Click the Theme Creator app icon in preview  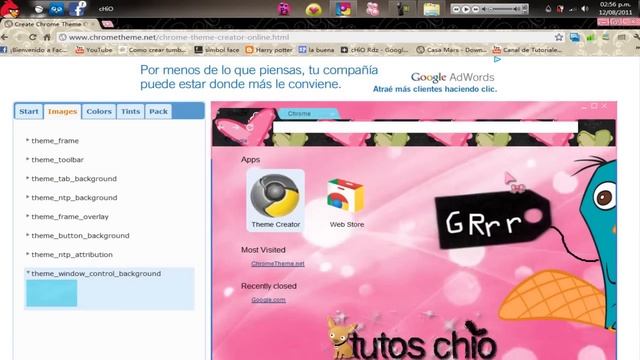tap(276, 200)
